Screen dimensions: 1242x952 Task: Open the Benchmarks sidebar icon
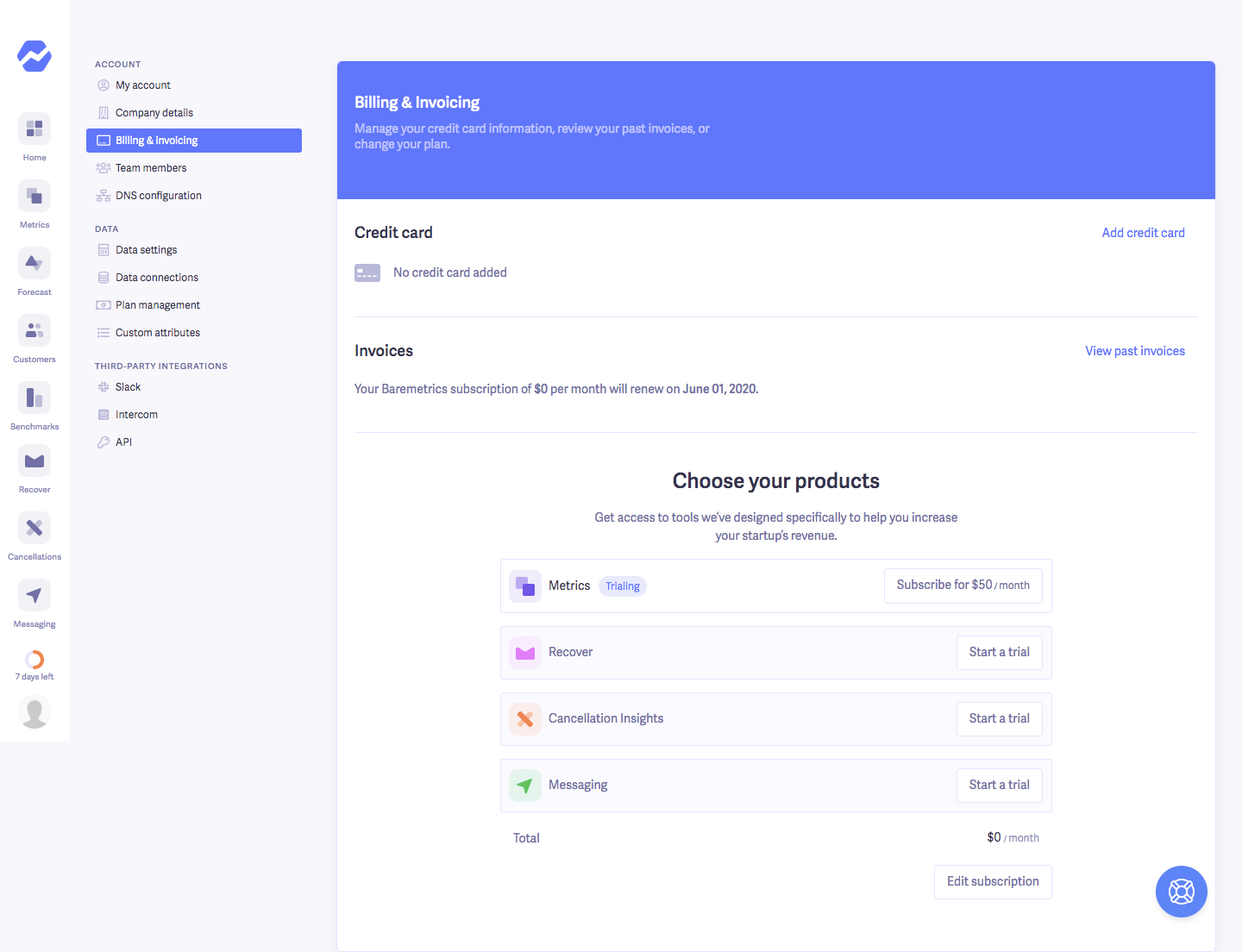click(34, 398)
